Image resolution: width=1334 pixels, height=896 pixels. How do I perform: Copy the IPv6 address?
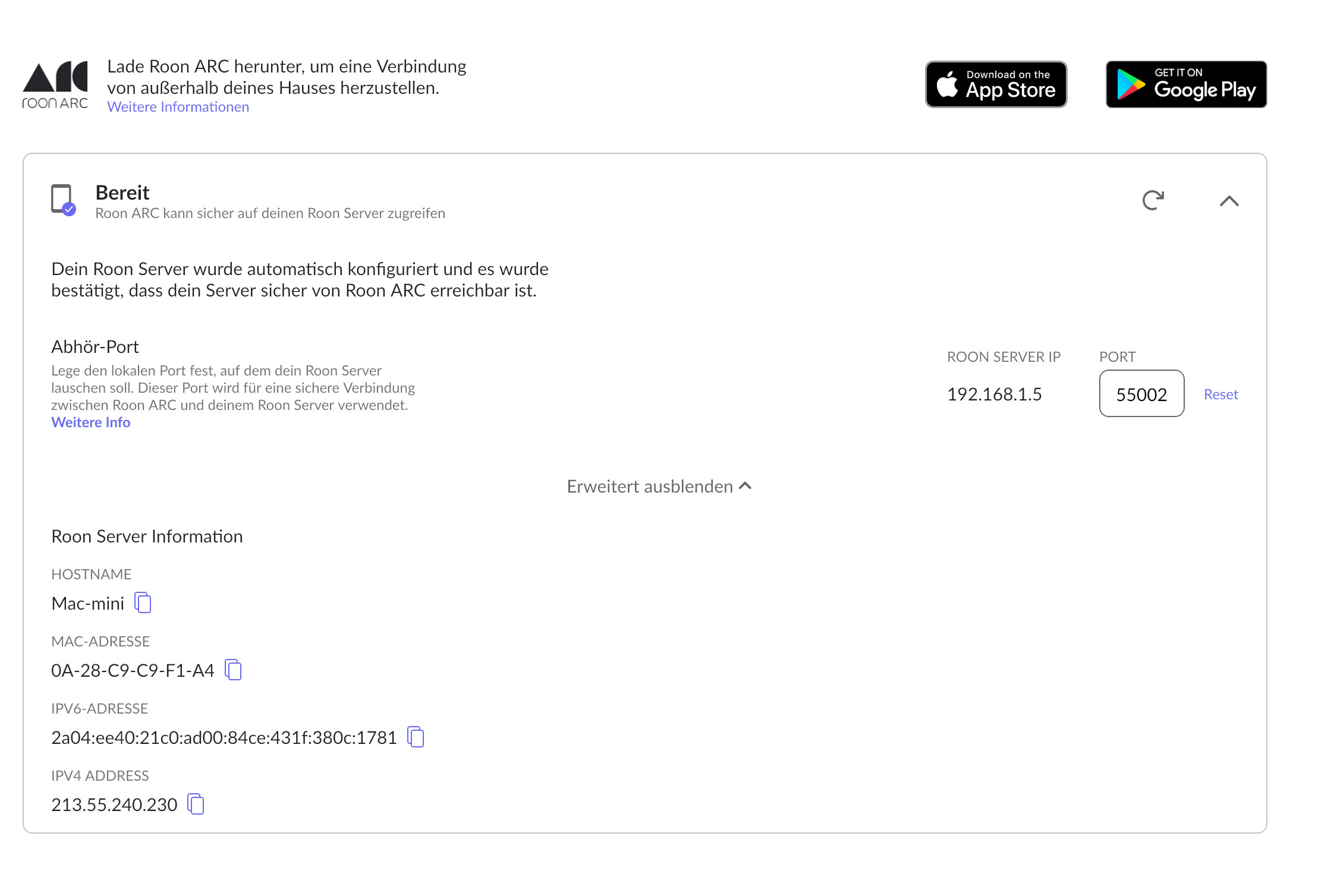pos(416,737)
